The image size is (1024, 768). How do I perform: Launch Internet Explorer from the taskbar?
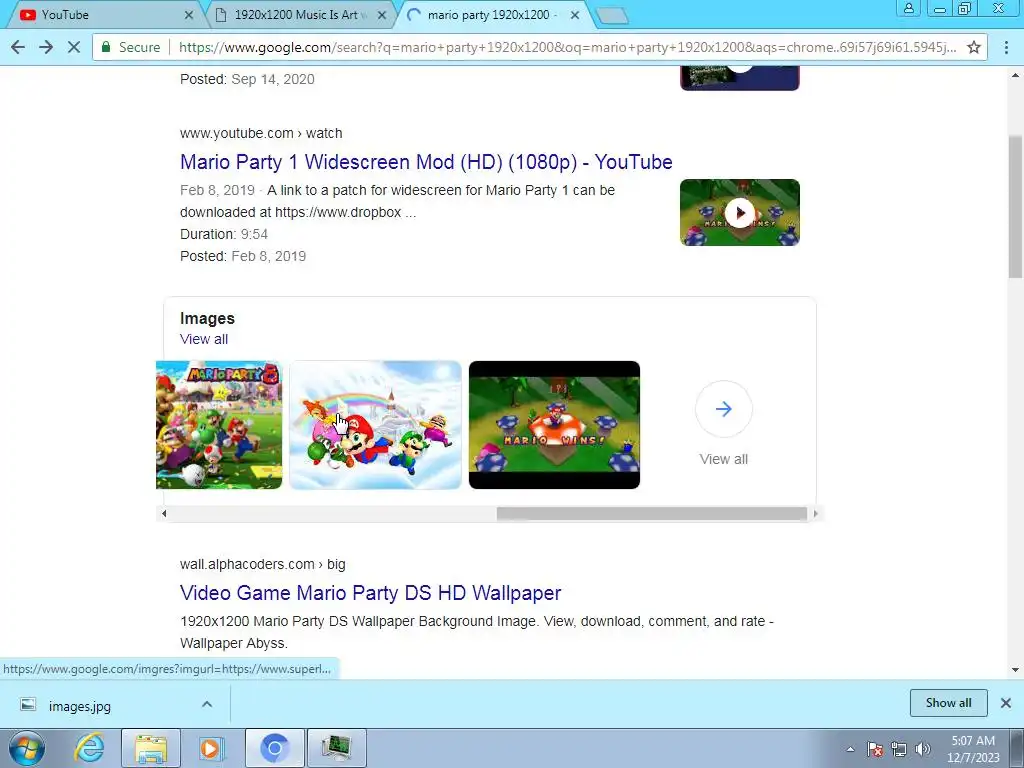[x=89, y=748]
